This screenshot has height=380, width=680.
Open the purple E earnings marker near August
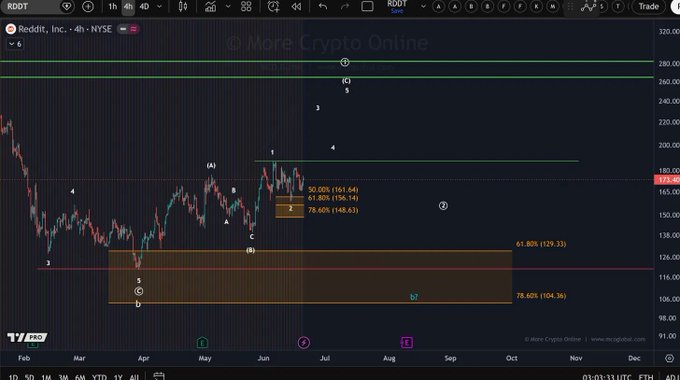coord(406,343)
